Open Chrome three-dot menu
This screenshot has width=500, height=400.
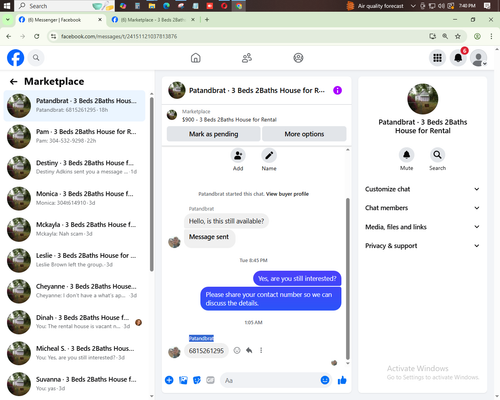[x=491, y=36]
